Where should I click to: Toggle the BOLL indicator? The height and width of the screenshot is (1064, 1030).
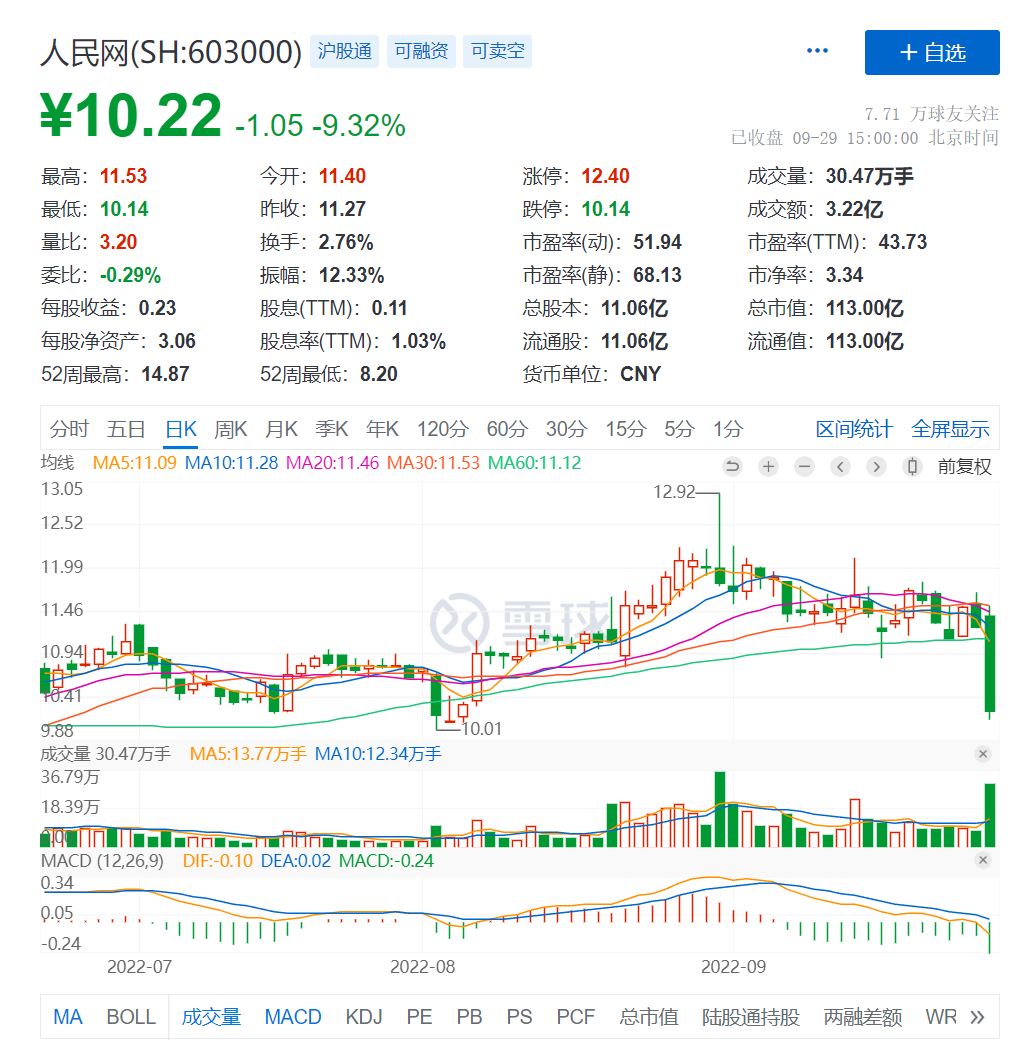click(131, 1016)
